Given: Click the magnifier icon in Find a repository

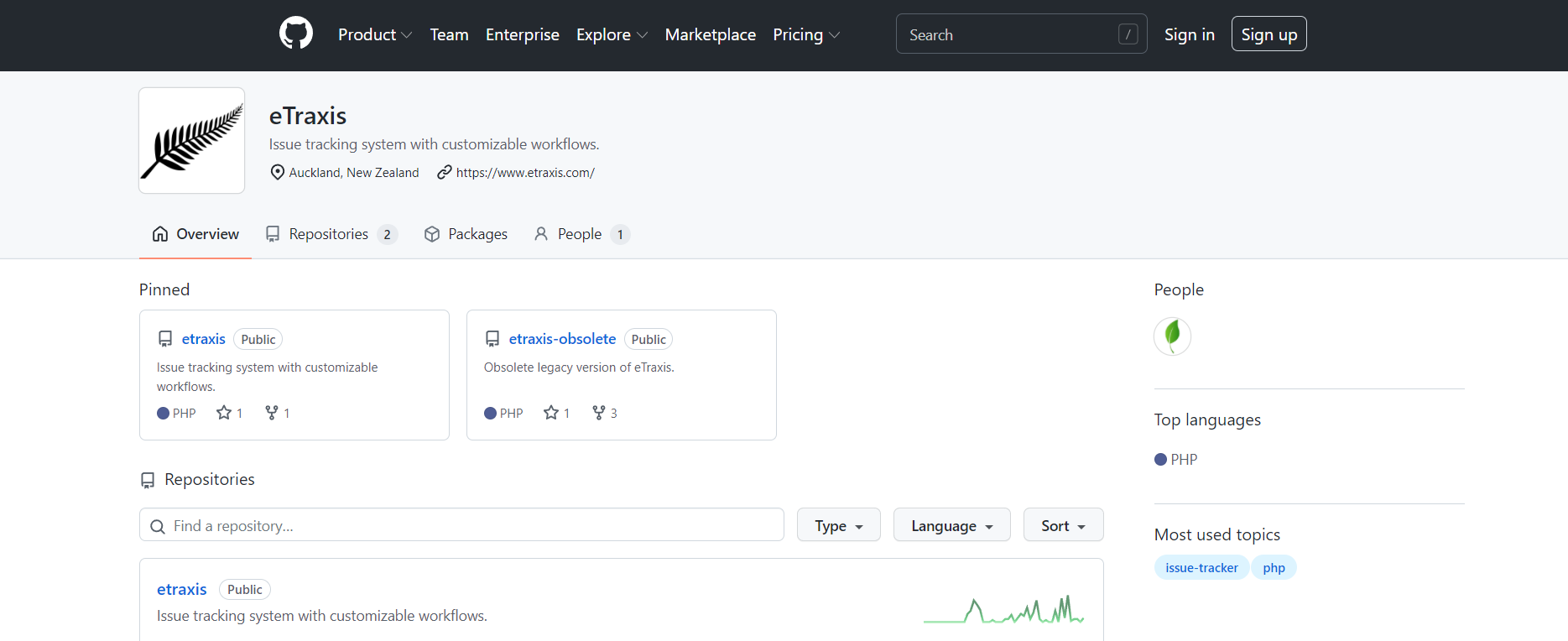Looking at the screenshot, I should (x=157, y=526).
